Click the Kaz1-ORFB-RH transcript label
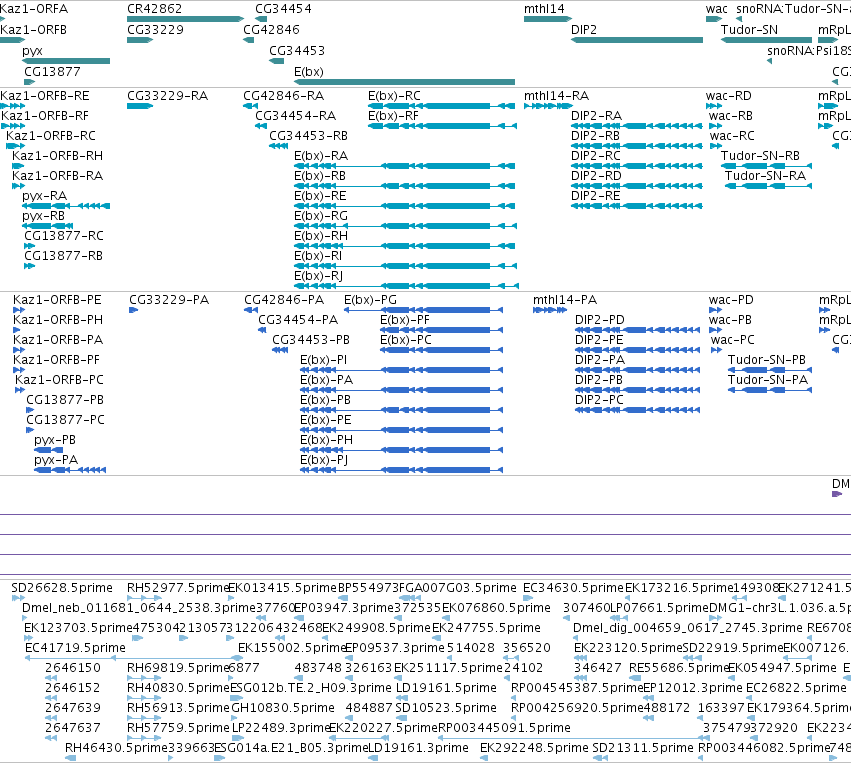The height and width of the screenshot is (763, 851). coord(58,156)
